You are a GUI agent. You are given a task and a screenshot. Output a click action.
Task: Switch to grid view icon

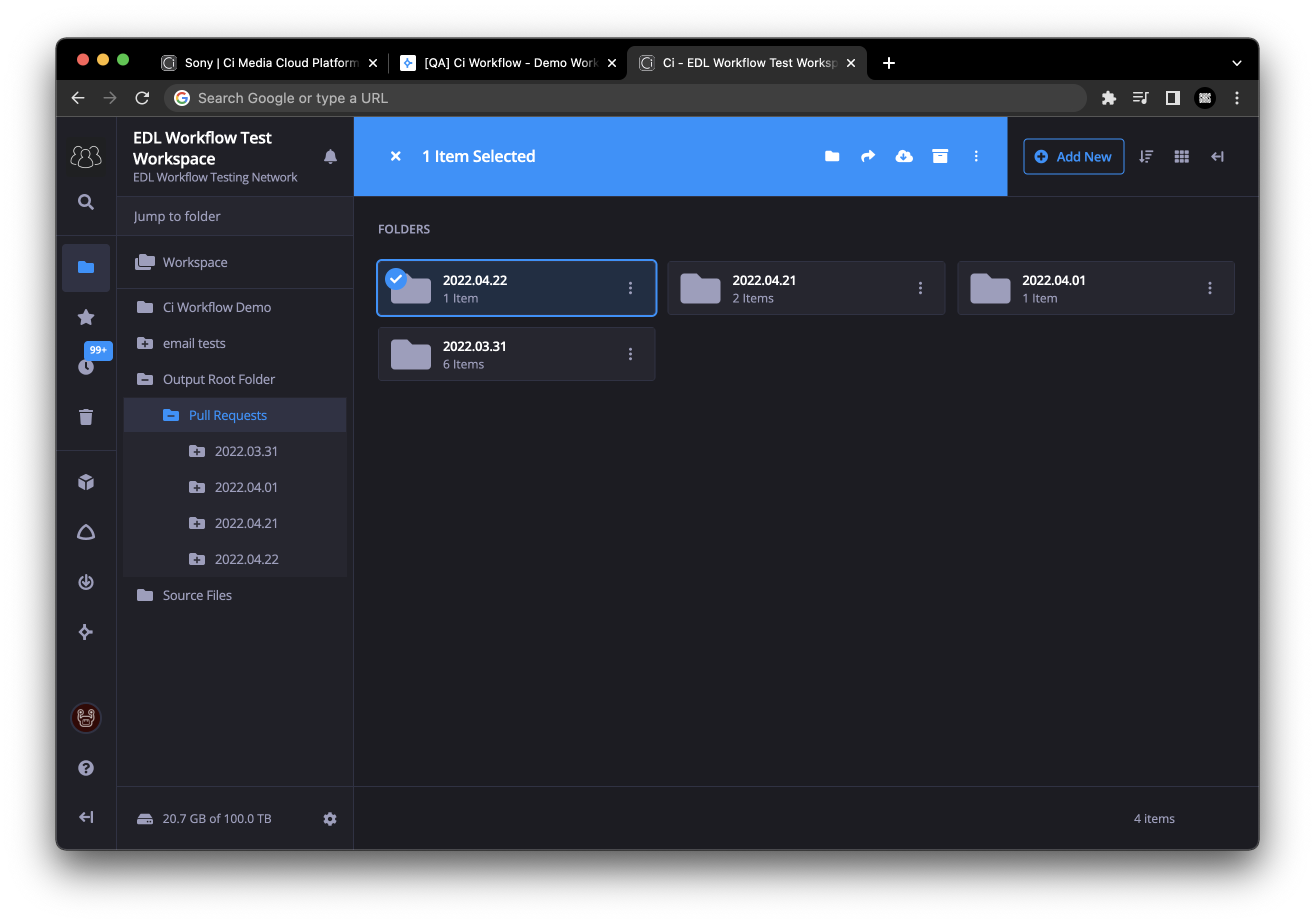point(1181,156)
